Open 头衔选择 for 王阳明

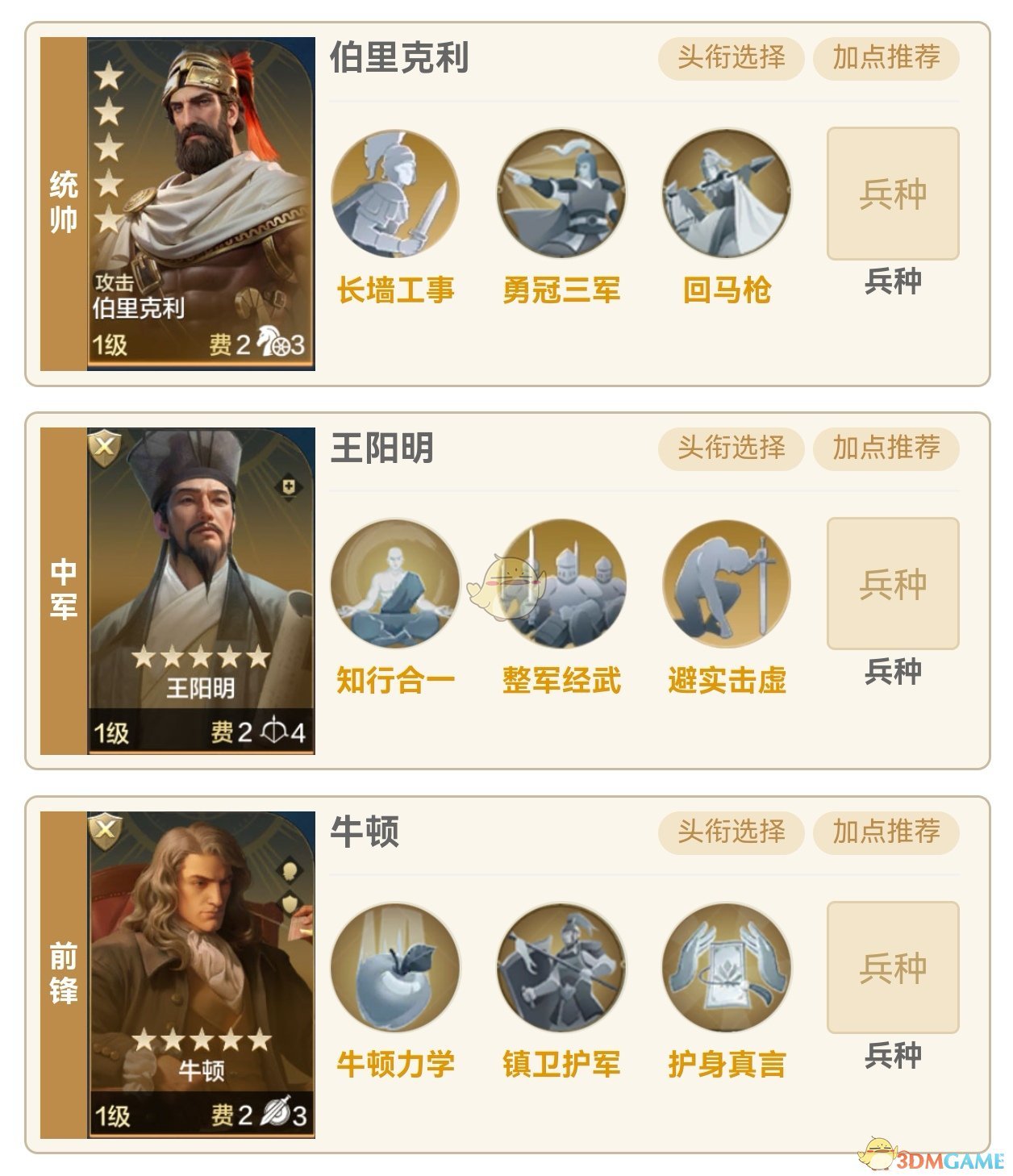coord(731,448)
